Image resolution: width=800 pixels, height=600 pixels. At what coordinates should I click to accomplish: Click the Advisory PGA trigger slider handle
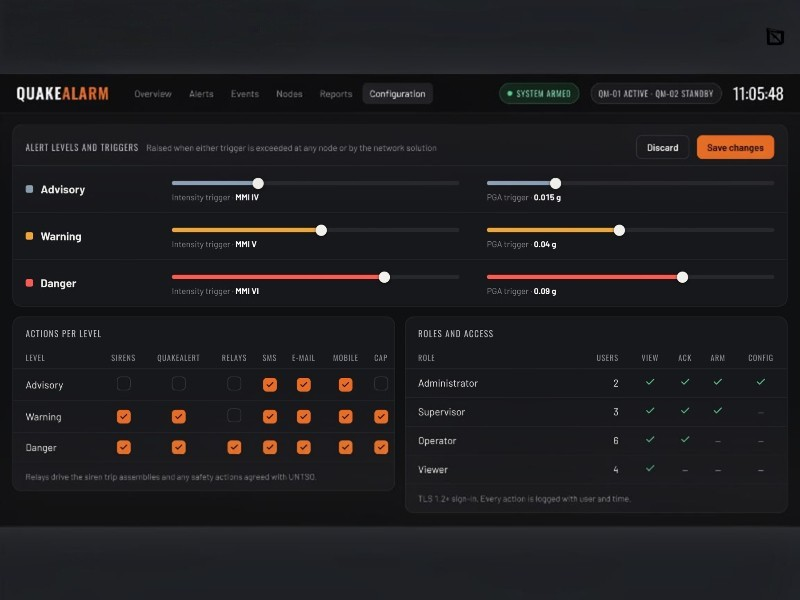(556, 183)
